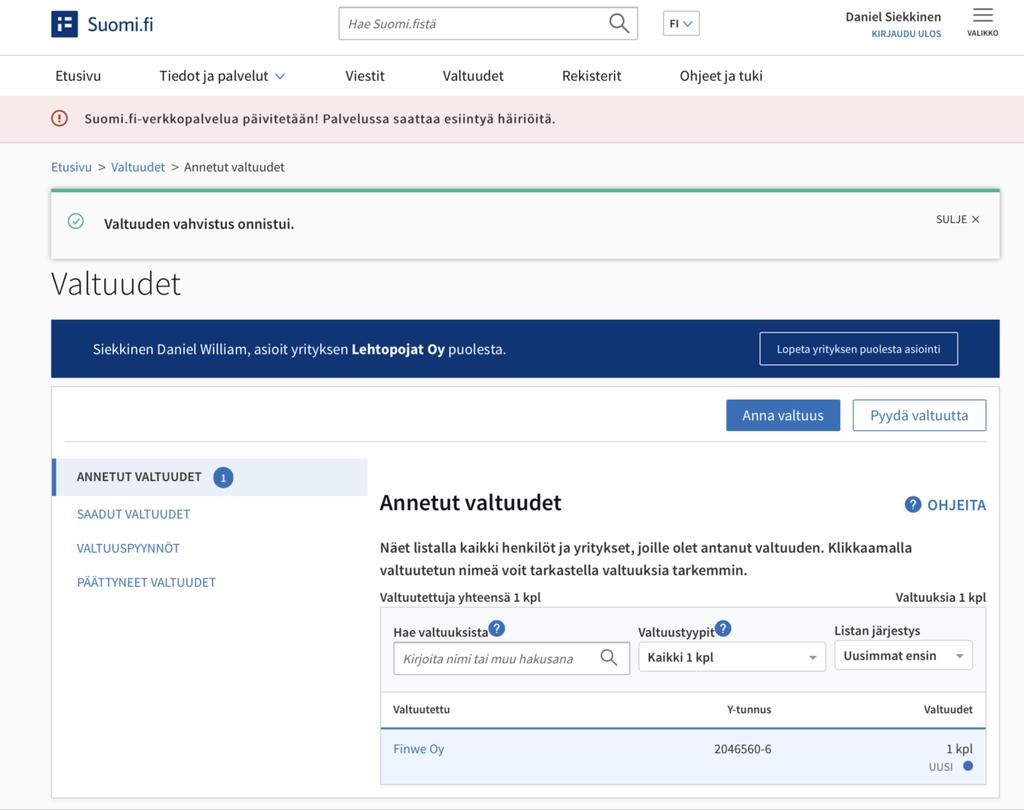Select the Saadut valtuudet side tab

click(x=133, y=514)
